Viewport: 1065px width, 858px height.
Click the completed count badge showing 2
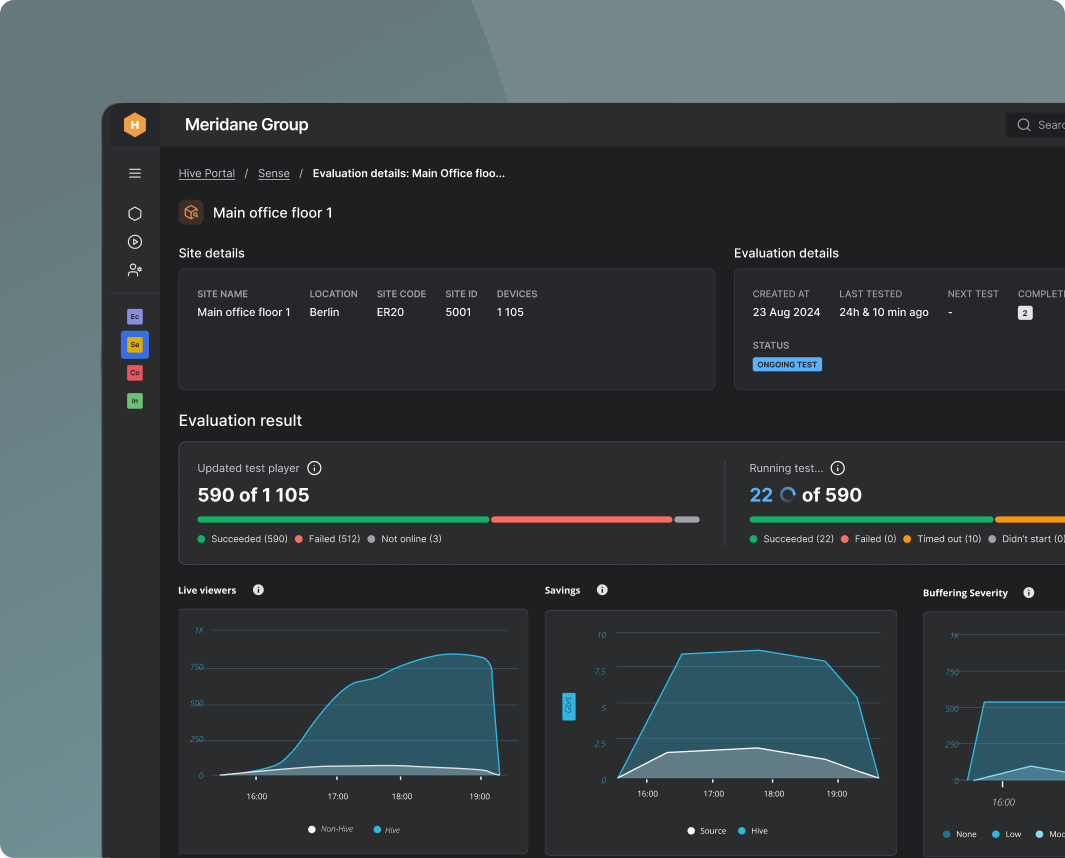pos(1025,312)
